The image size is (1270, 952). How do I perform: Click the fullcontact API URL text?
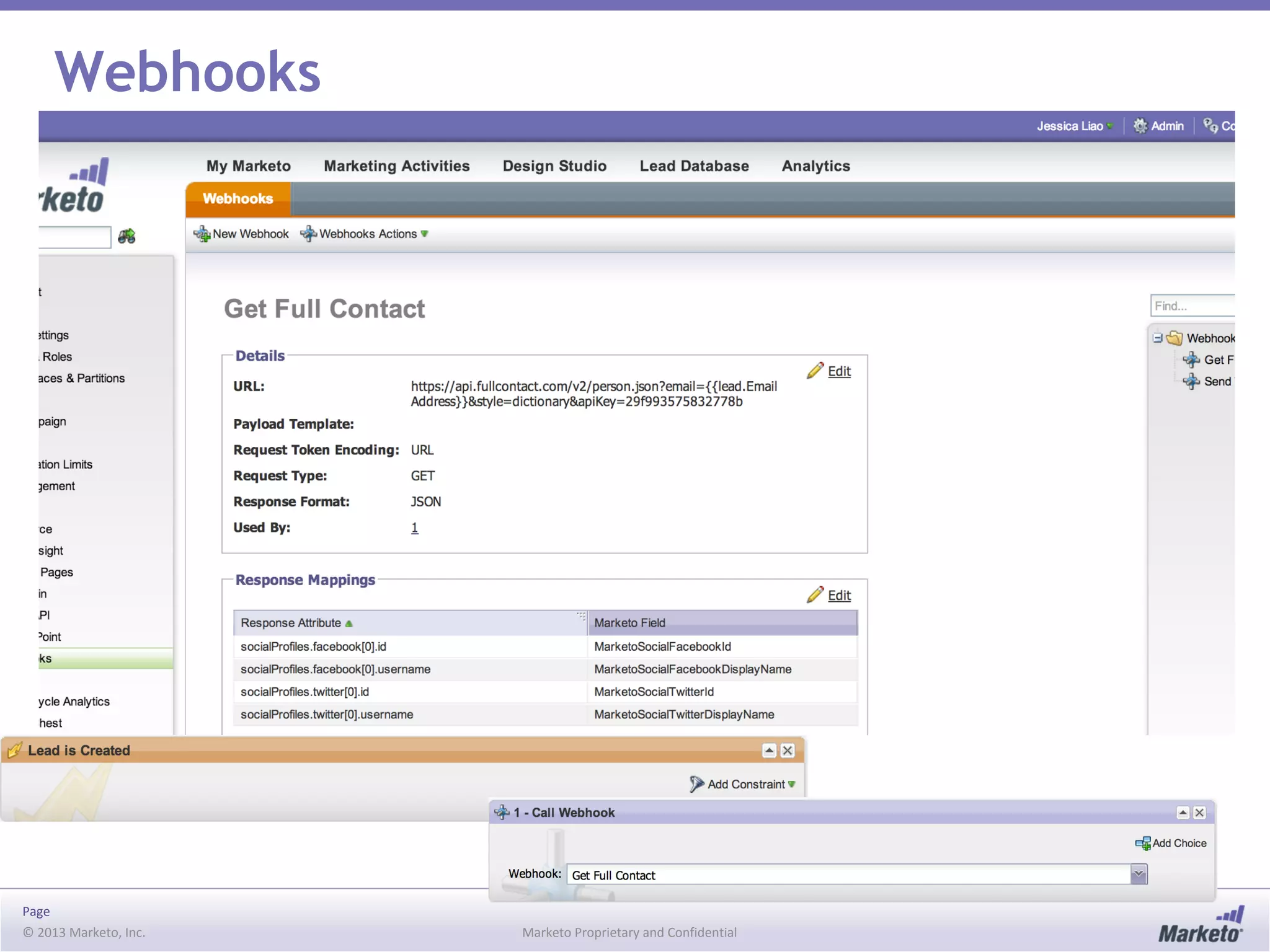tap(593, 394)
